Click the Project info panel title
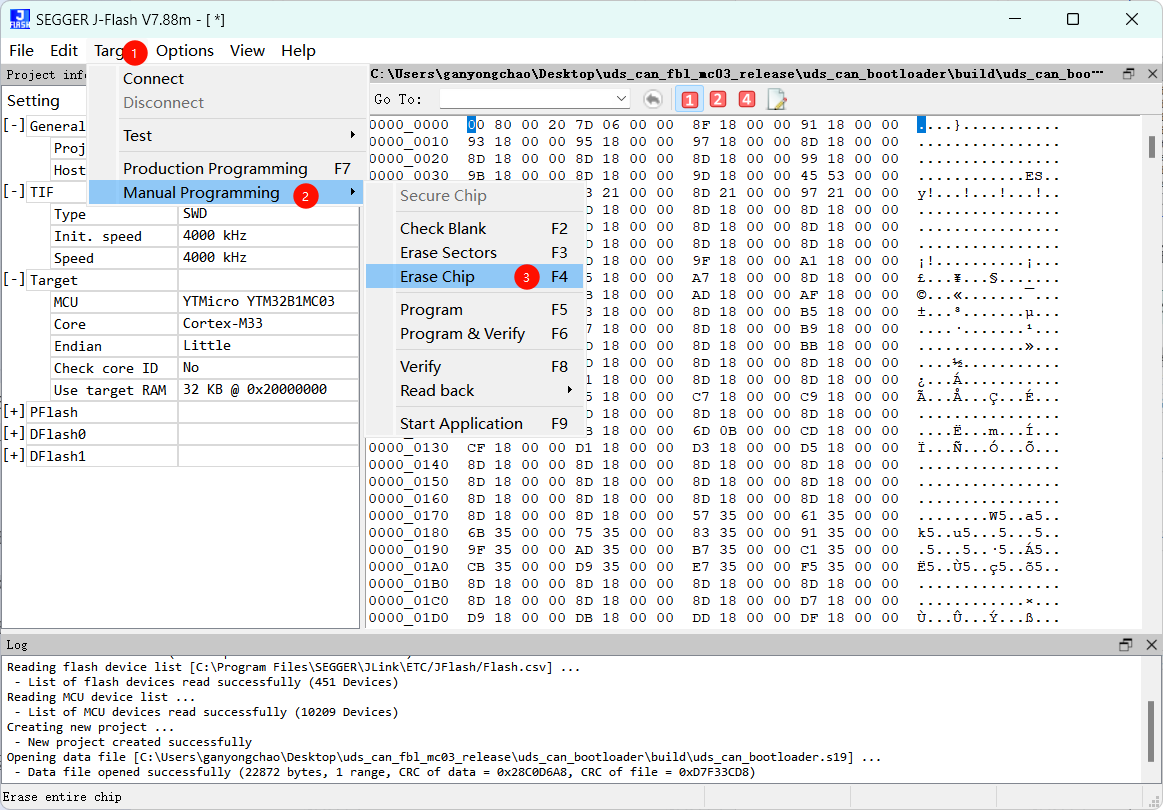 click(x=45, y=75)
